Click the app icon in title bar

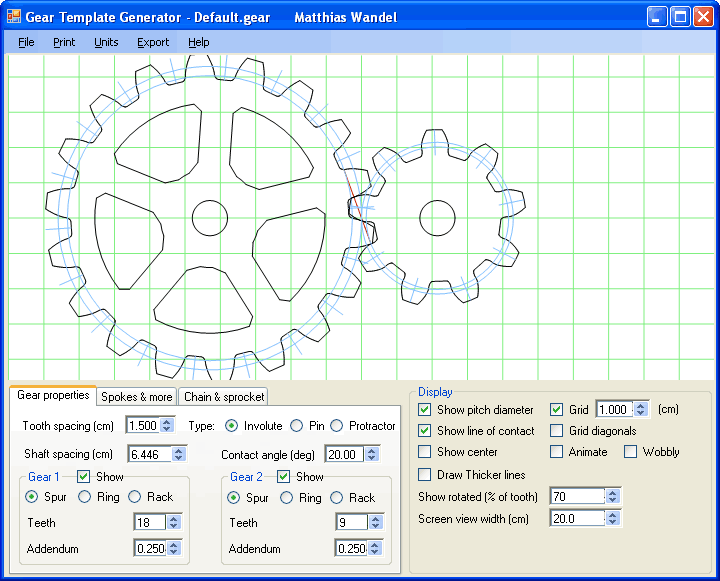(x=14, y=17)
